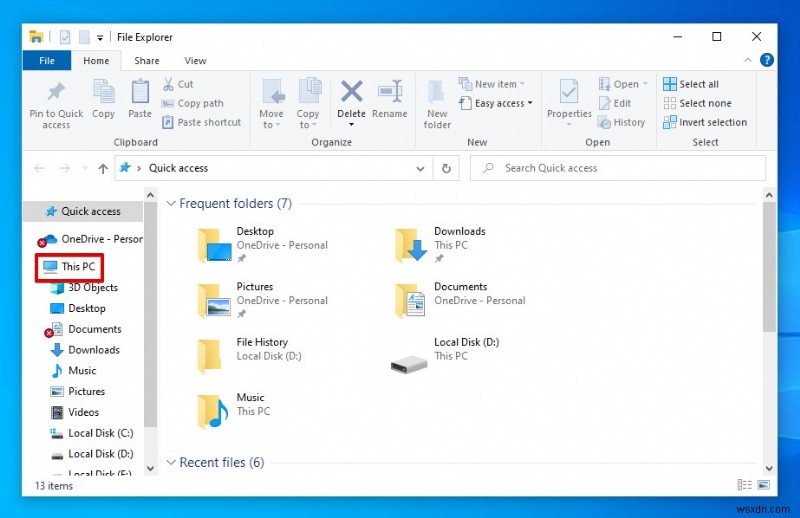Click Edit in the Open group
Image resolution: width=800 pixels, height=518 pixels.
point(615,103)
